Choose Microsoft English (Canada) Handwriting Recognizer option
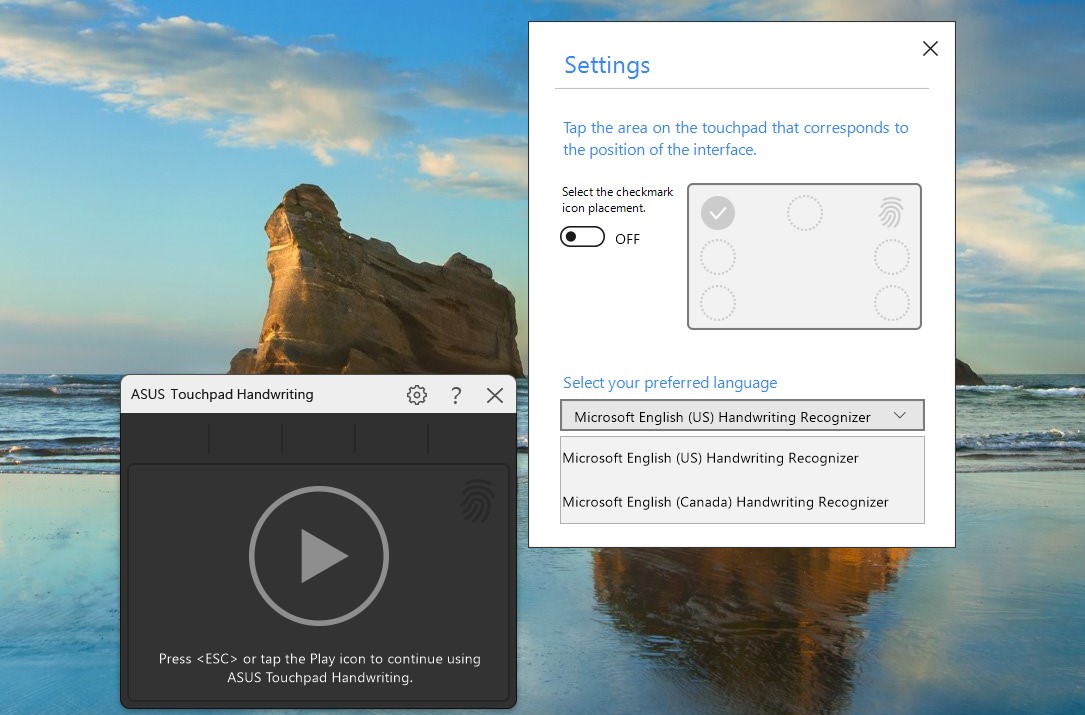Screen dimensions: 1085x715 pyautogui.click(x=742, y=502)
